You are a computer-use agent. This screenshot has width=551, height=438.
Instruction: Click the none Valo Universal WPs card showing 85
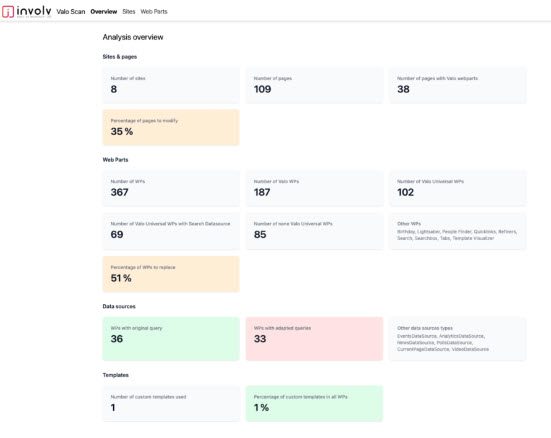[x=315, y=231]
